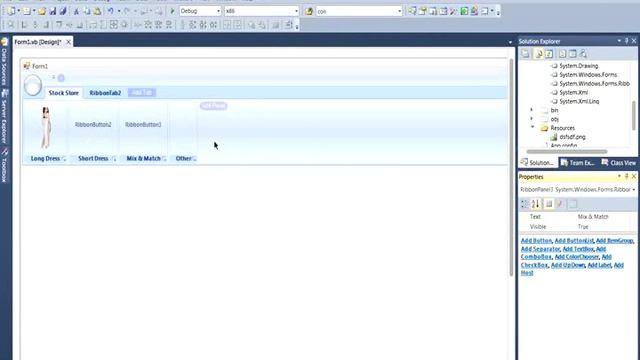Click the View Designer icon in Solution Explorer
Image resolution: width=640 pixels, height=360 pixels.
click(572, 53)
